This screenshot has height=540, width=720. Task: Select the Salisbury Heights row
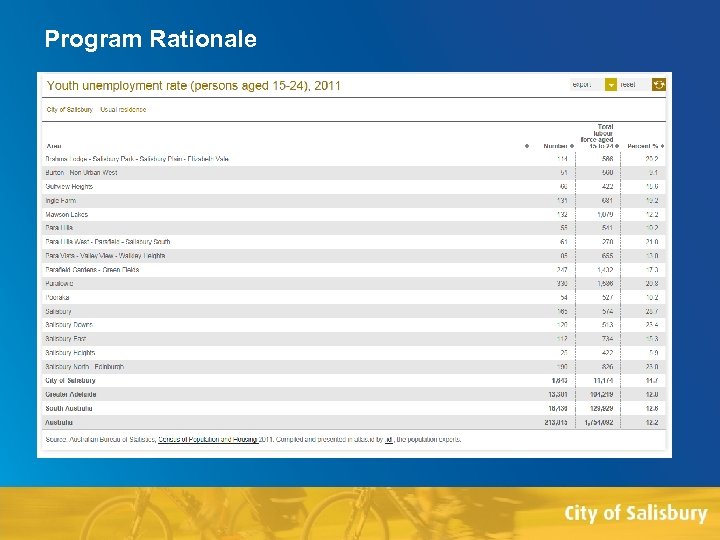pos(354,353)
